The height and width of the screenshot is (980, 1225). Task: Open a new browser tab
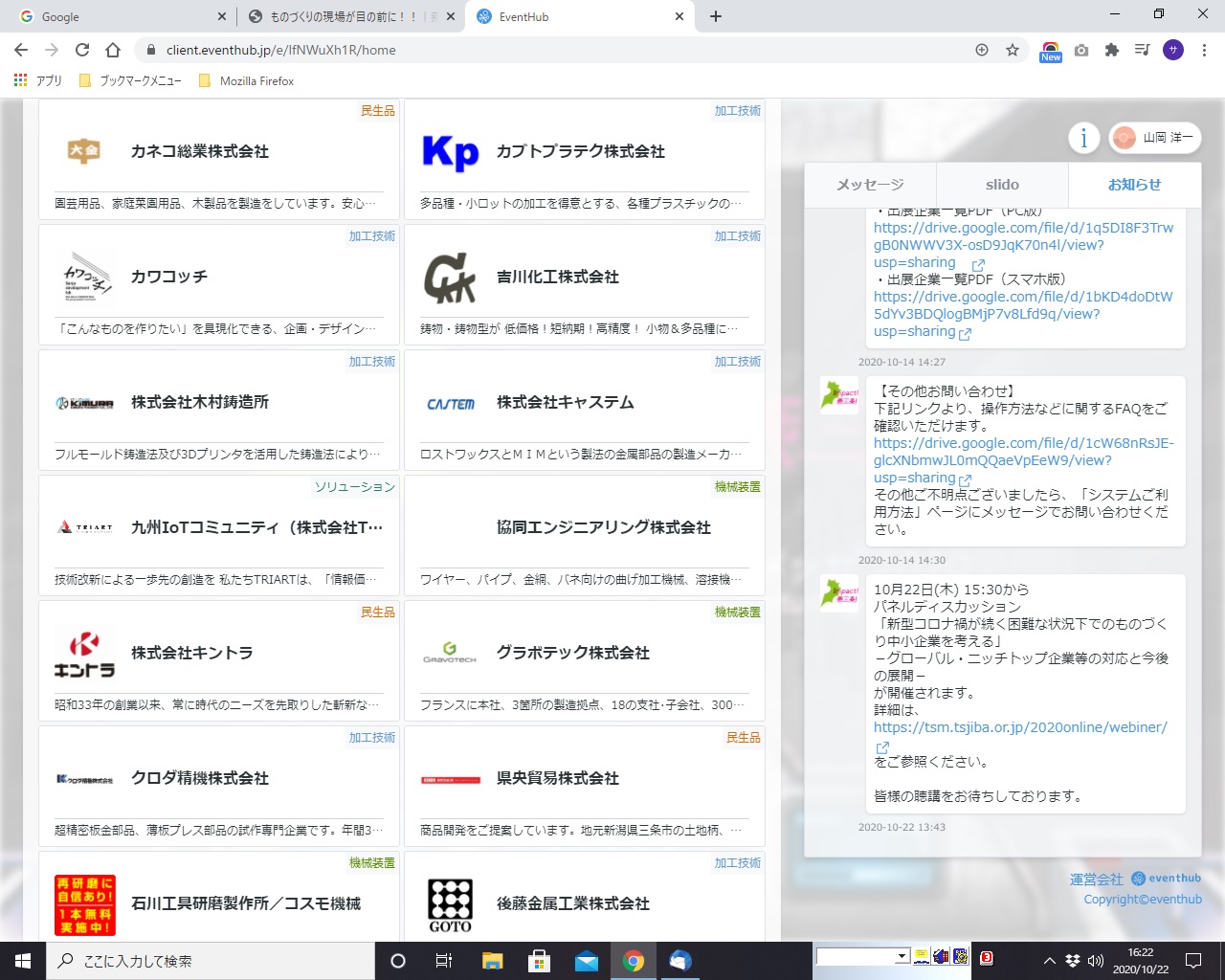[716, 16]
